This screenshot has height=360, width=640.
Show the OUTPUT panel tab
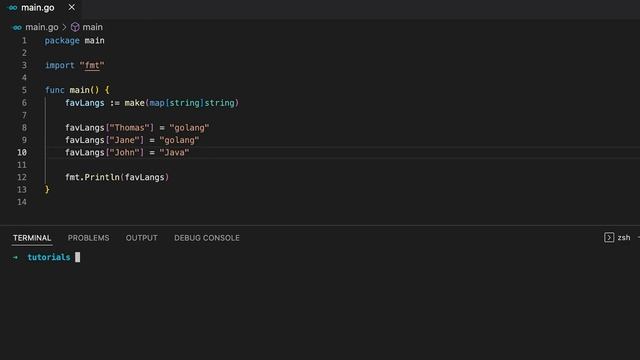pos(142,238)
